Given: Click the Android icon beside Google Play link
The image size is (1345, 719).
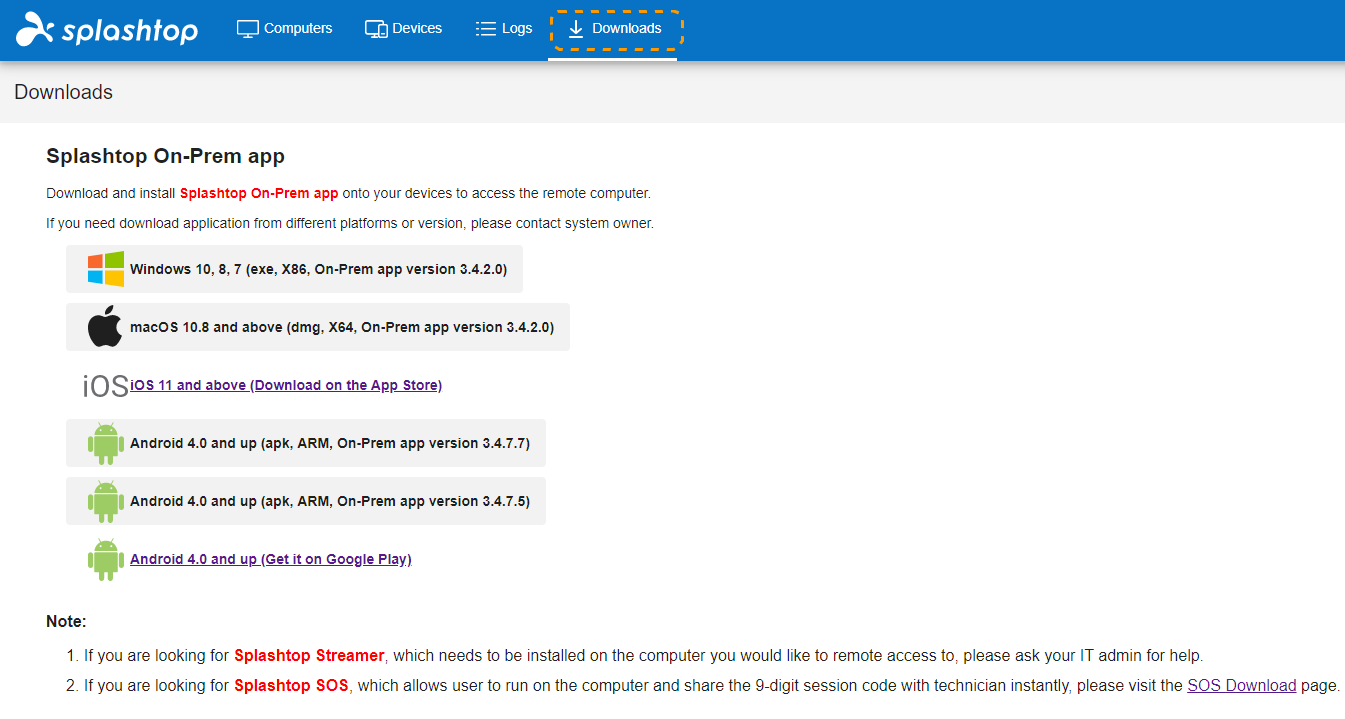Looking at the screenshot, I should pos(106,559).
